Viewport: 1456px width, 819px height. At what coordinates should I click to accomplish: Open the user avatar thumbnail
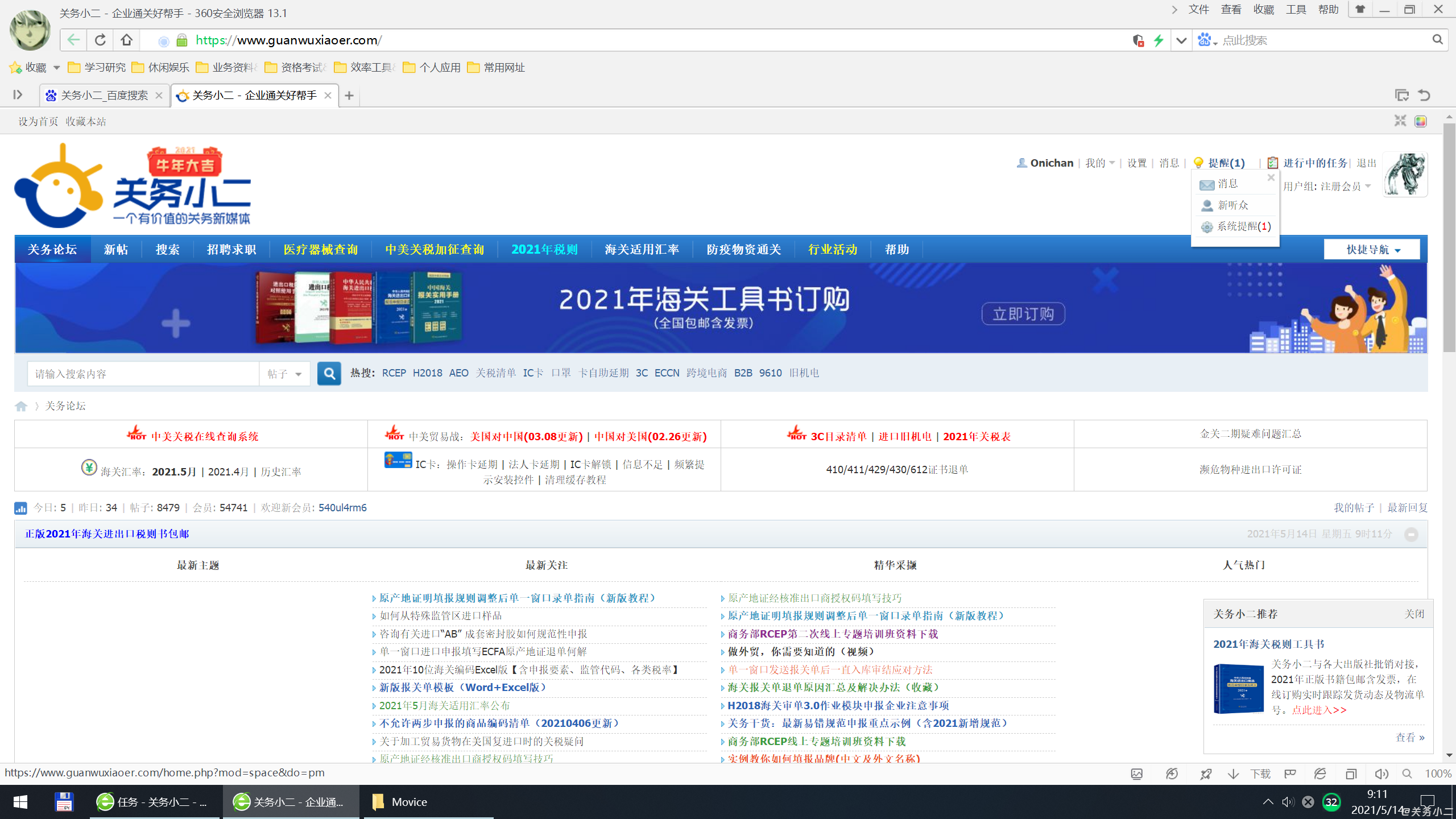click(x=1405, y=174)
